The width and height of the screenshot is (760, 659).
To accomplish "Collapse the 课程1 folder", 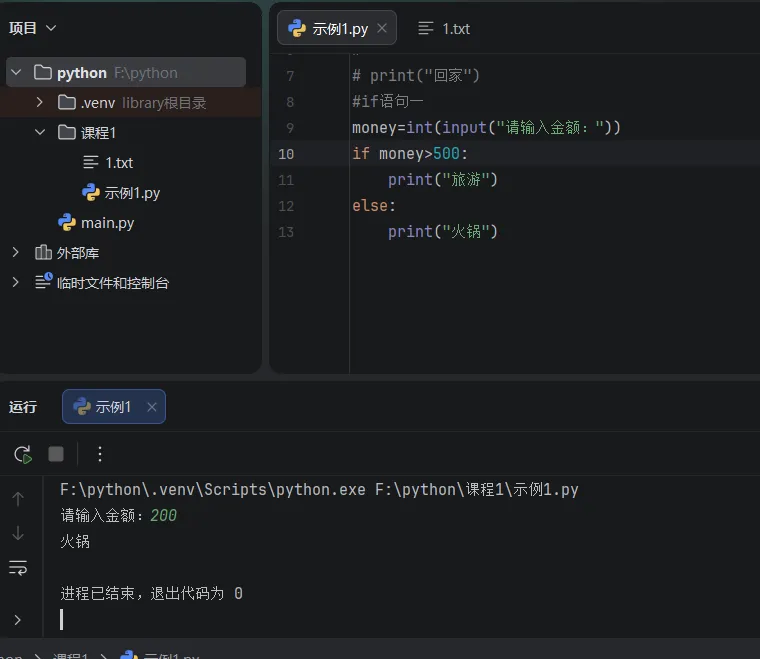I will point(40,132).
